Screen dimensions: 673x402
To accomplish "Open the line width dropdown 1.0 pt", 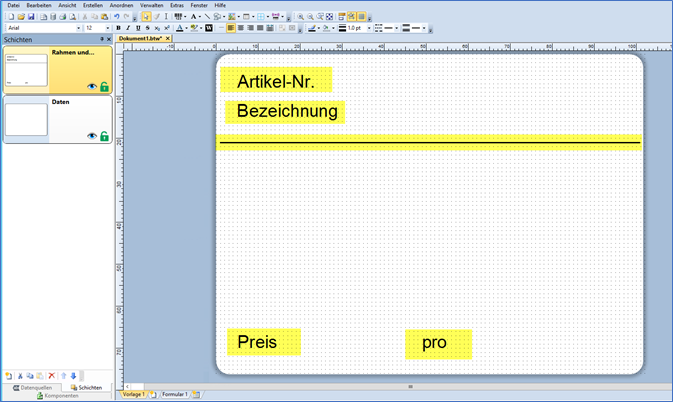I will pyautogui.click(x=367, y=28).
